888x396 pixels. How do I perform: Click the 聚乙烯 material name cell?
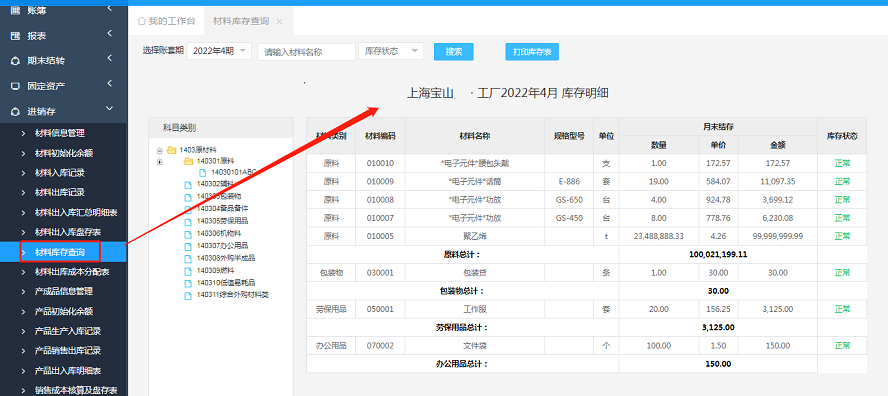click(x=475, y=236)
